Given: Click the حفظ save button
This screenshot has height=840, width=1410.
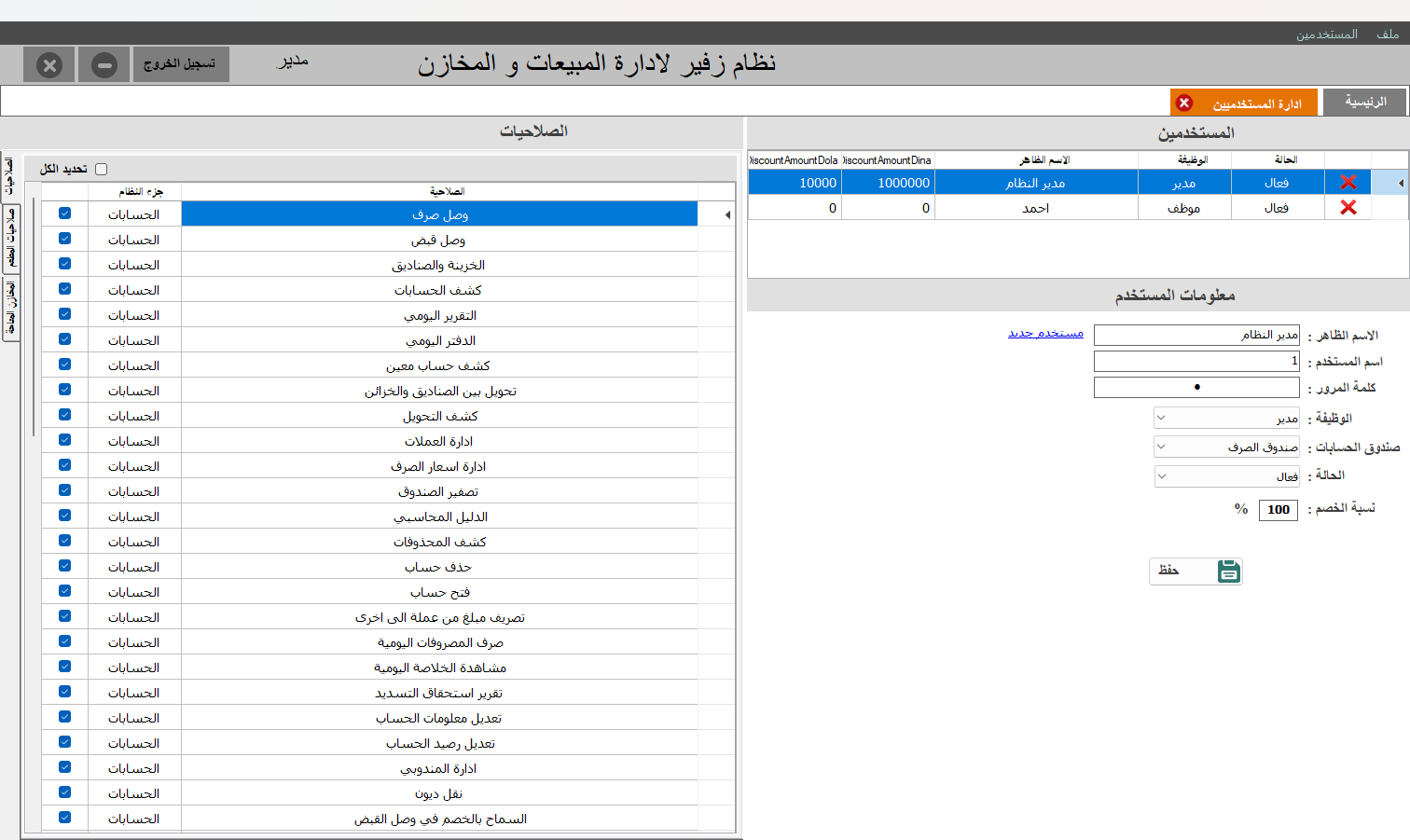Looking at the screenshot, I should pos(1196,571).
